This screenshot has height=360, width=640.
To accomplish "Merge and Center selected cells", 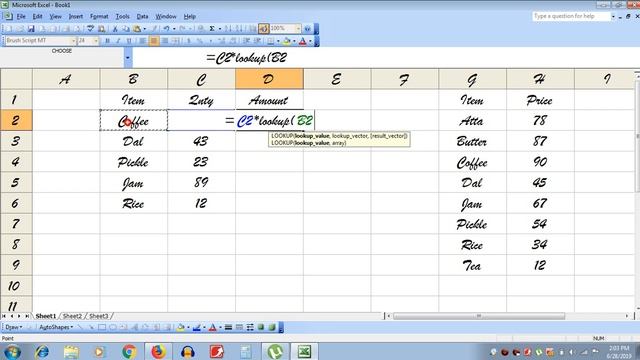I will pos(176,41).
